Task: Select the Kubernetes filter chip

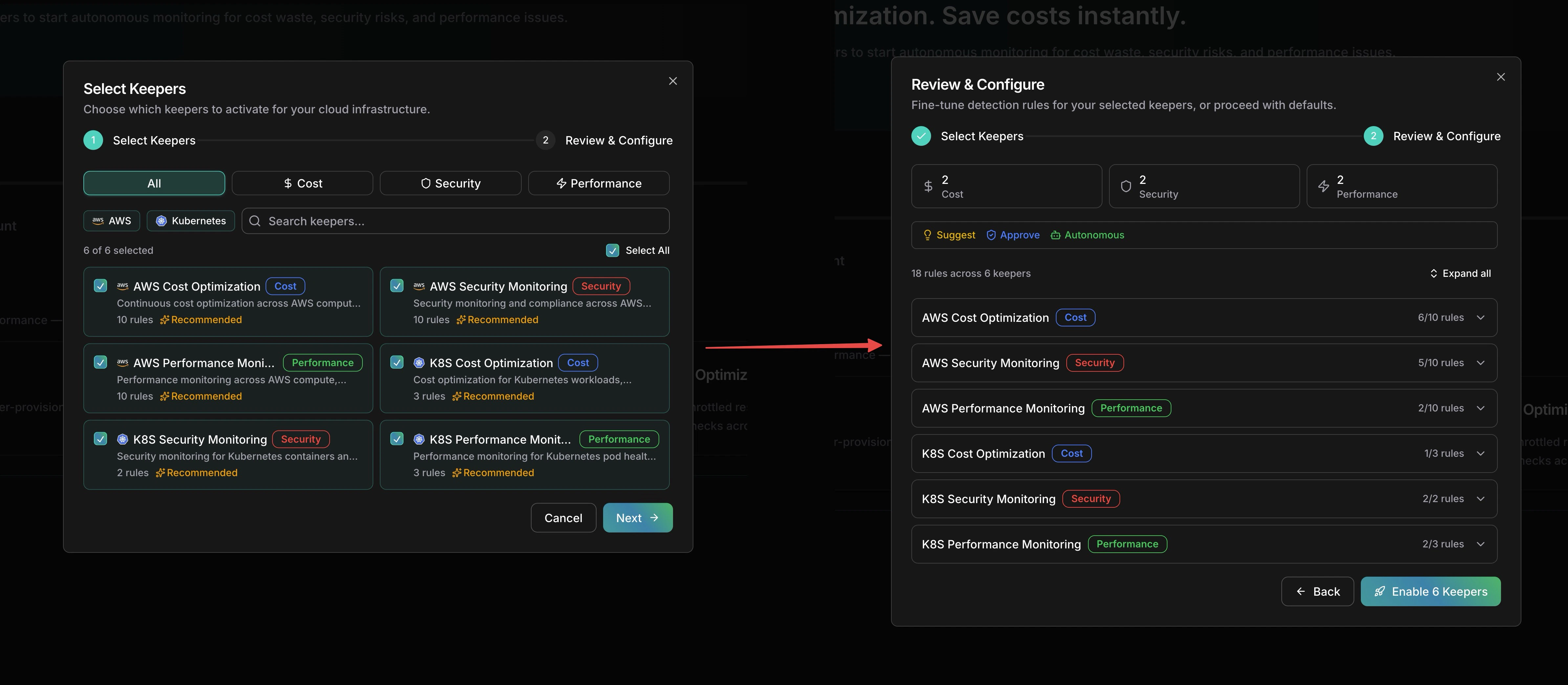Action: pos(190,220)
